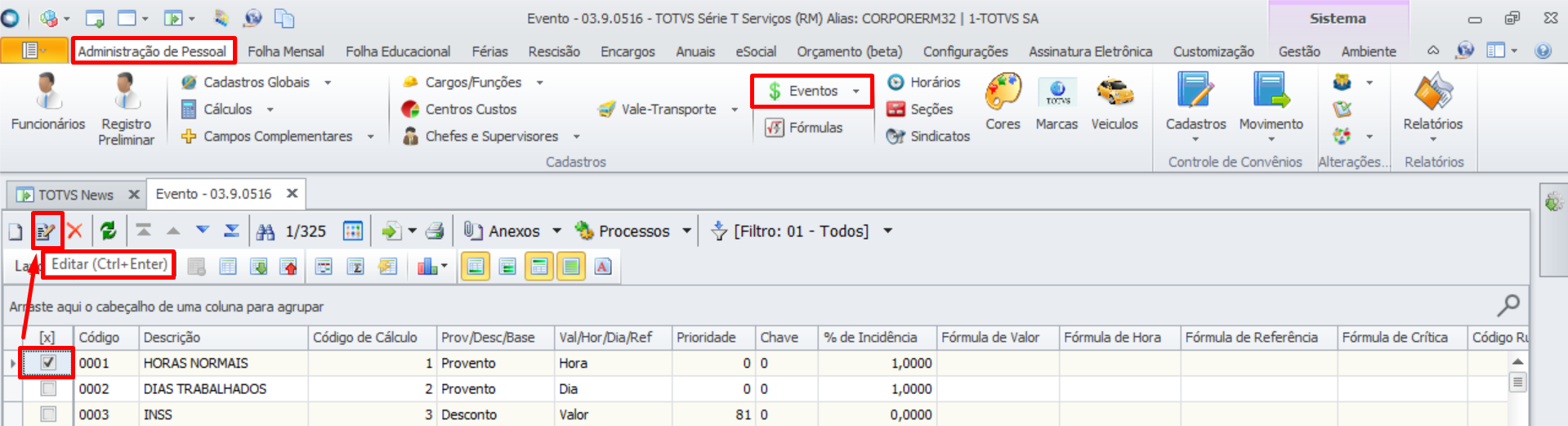Image resolution: width=1568 pixels, height=426 pixels.
Task: Click the copy pages icon in title bar
Action: coord(284,18)
